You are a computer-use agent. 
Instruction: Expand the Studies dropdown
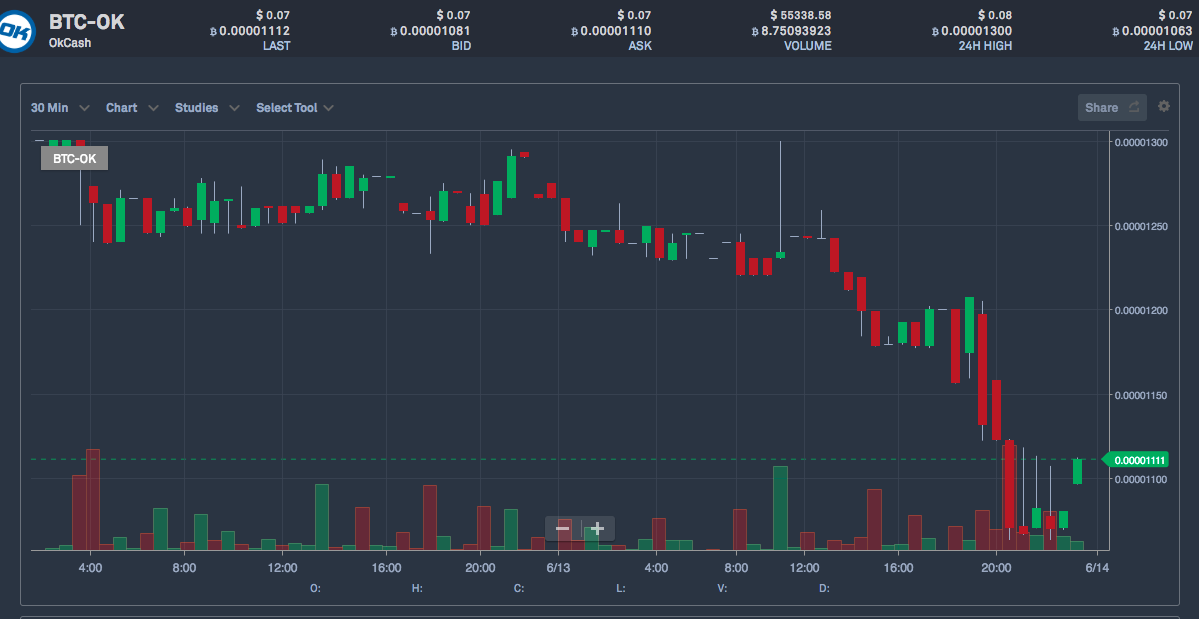tap(207, 108)
